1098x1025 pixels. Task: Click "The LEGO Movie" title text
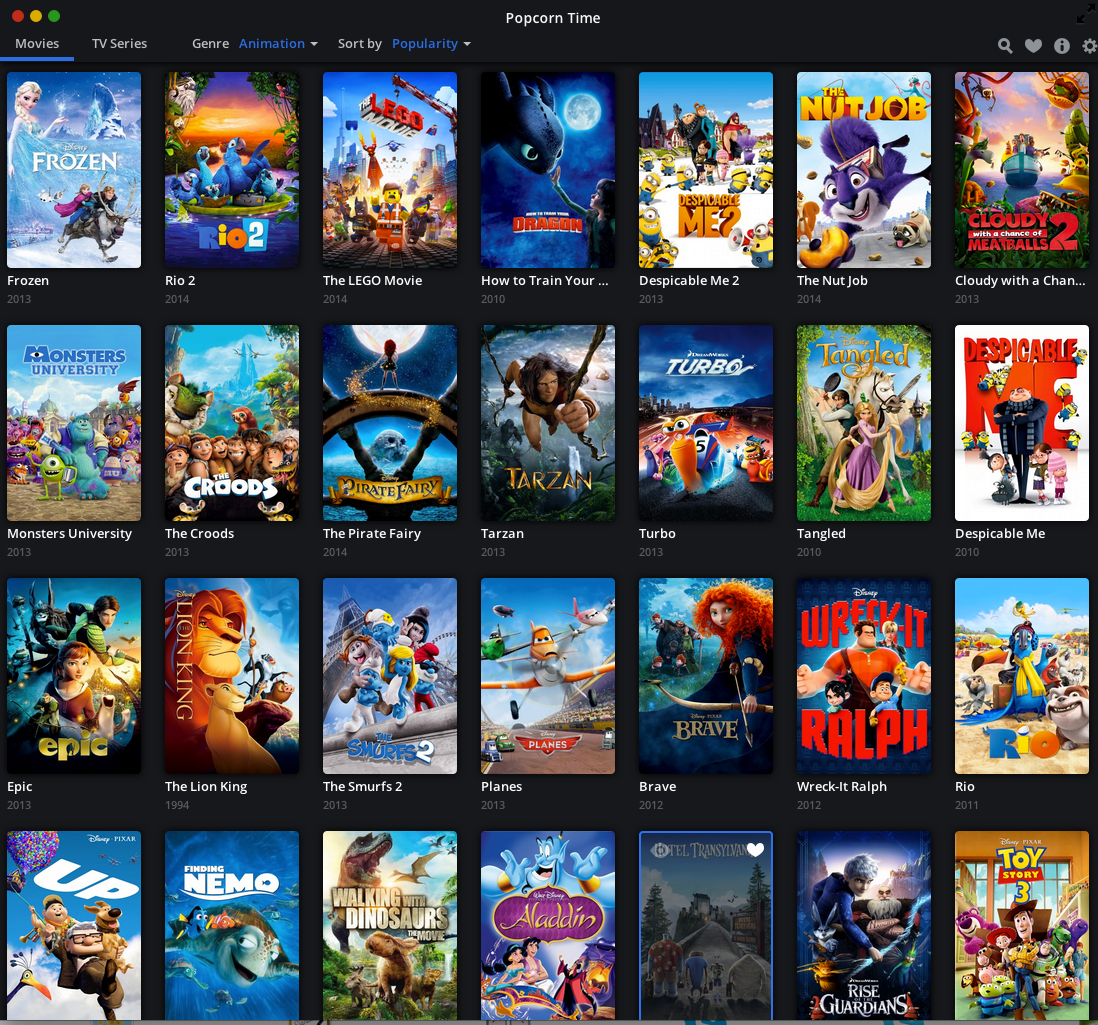(373, 281)
